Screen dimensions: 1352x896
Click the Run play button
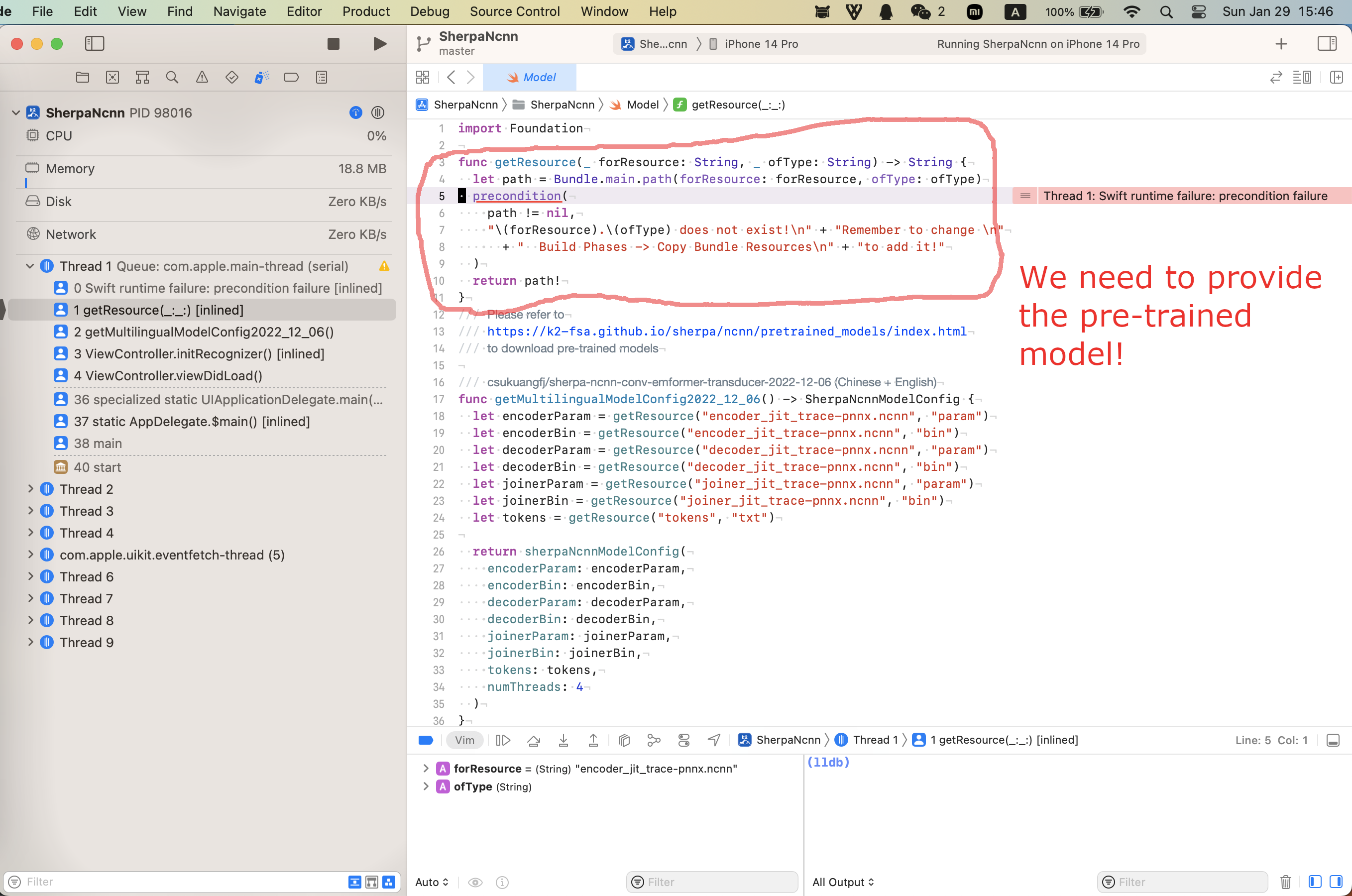(x=379, y=44)
